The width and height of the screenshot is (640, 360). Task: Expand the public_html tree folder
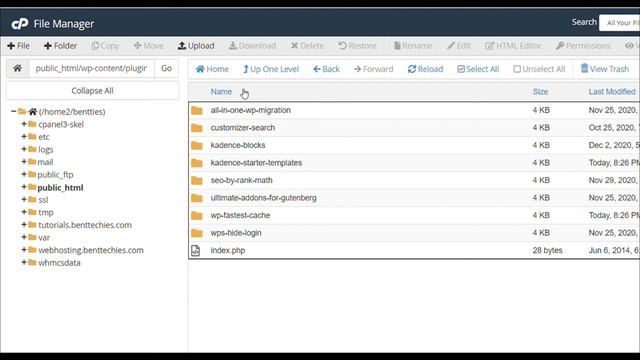point(24,187)
